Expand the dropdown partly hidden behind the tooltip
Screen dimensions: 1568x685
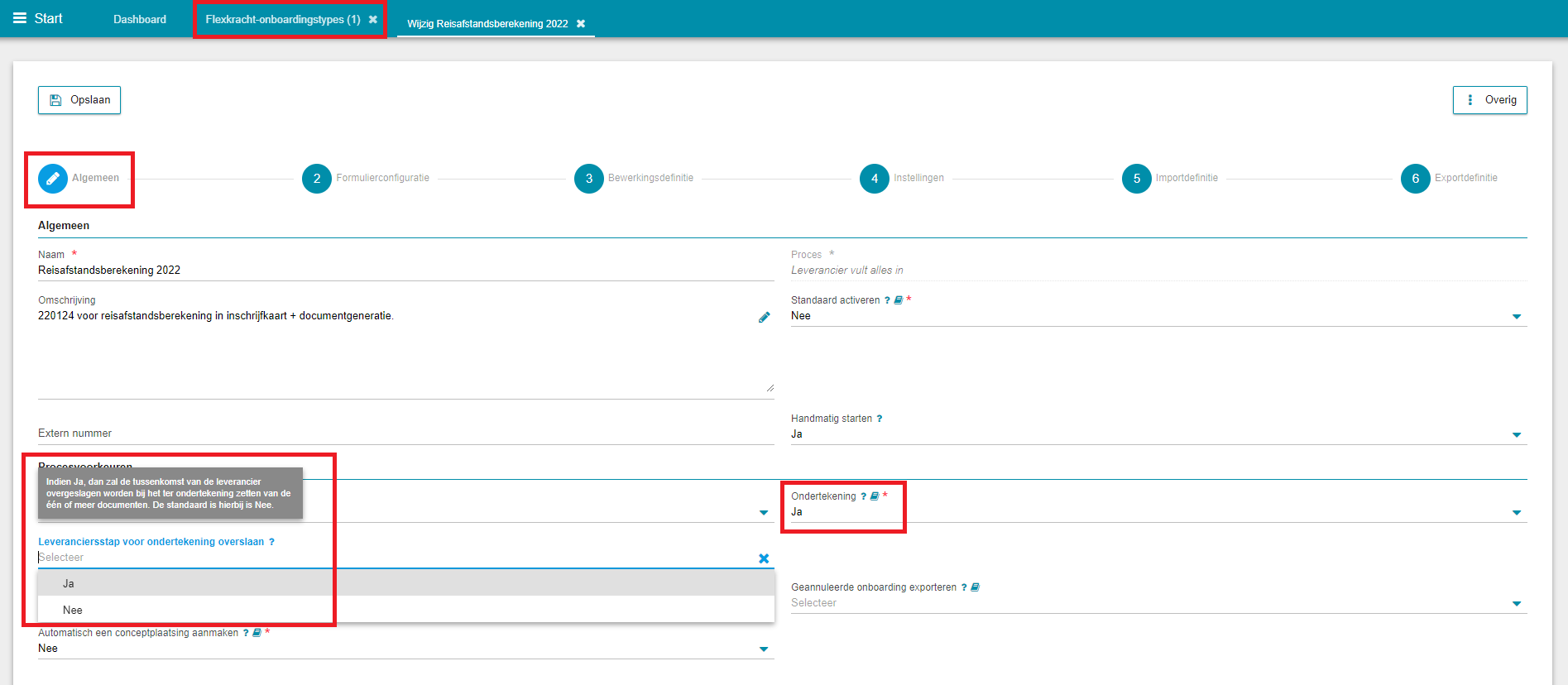coord(764,513)
